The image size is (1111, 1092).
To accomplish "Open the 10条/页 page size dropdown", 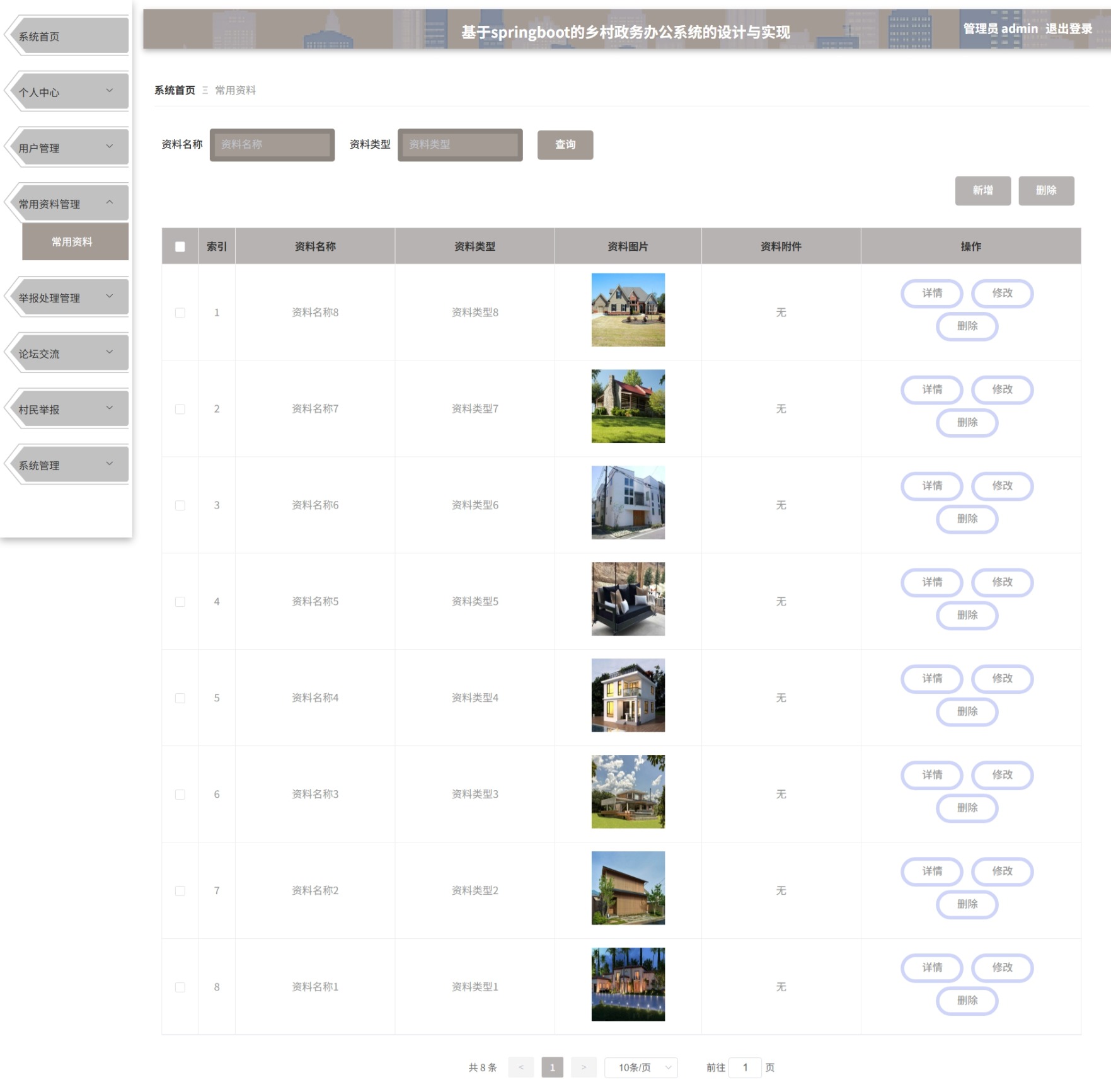I will coord(641,1067).
